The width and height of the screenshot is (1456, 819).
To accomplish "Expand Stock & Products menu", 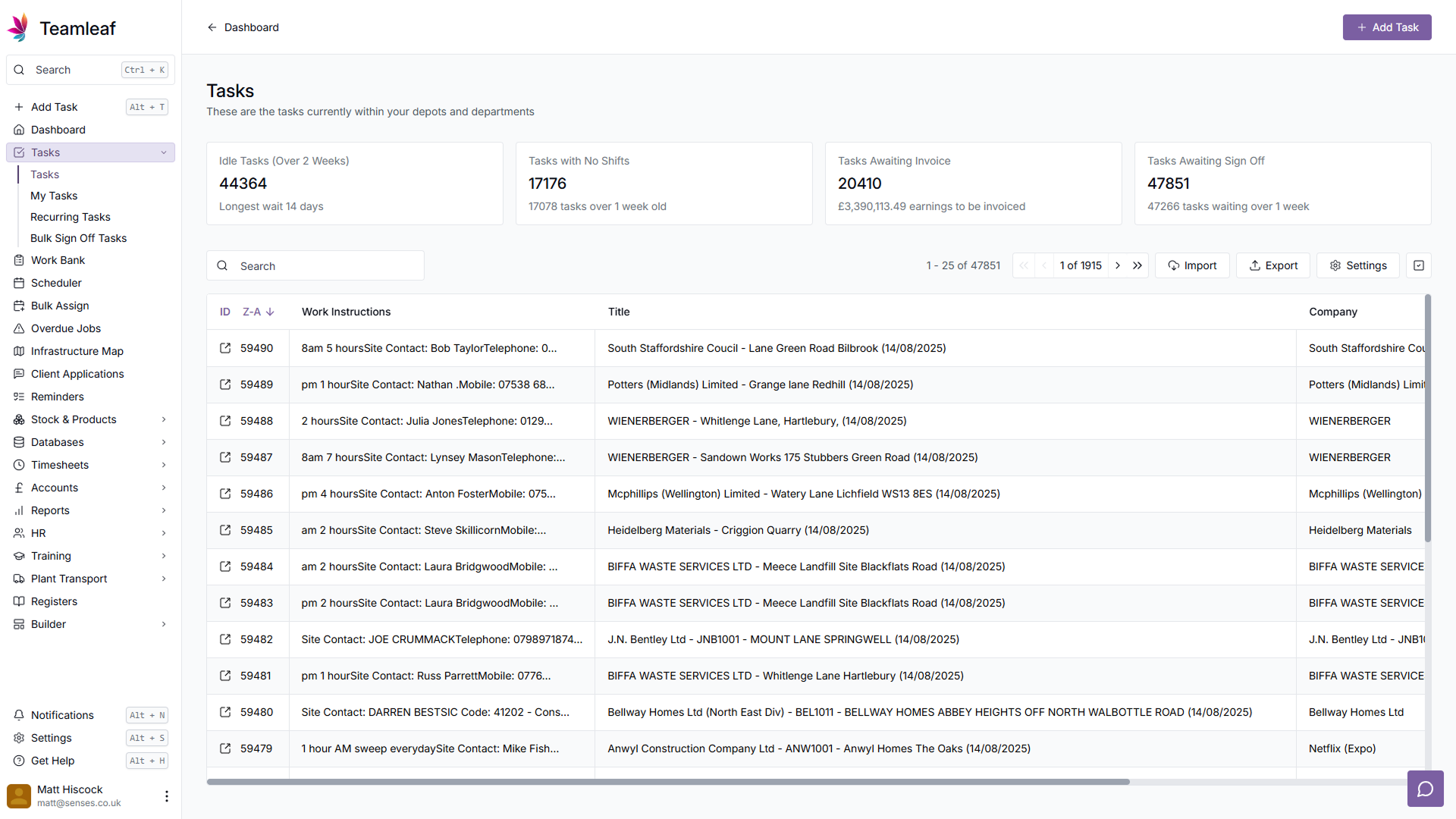I will coord(164,419).
